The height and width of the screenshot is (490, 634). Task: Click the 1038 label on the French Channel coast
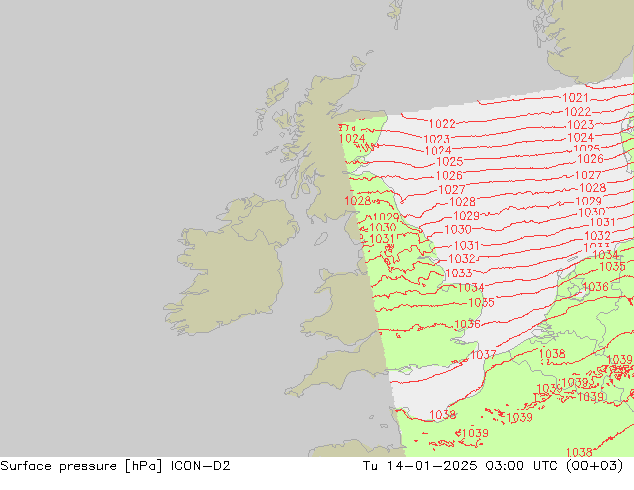click(442, 414)
